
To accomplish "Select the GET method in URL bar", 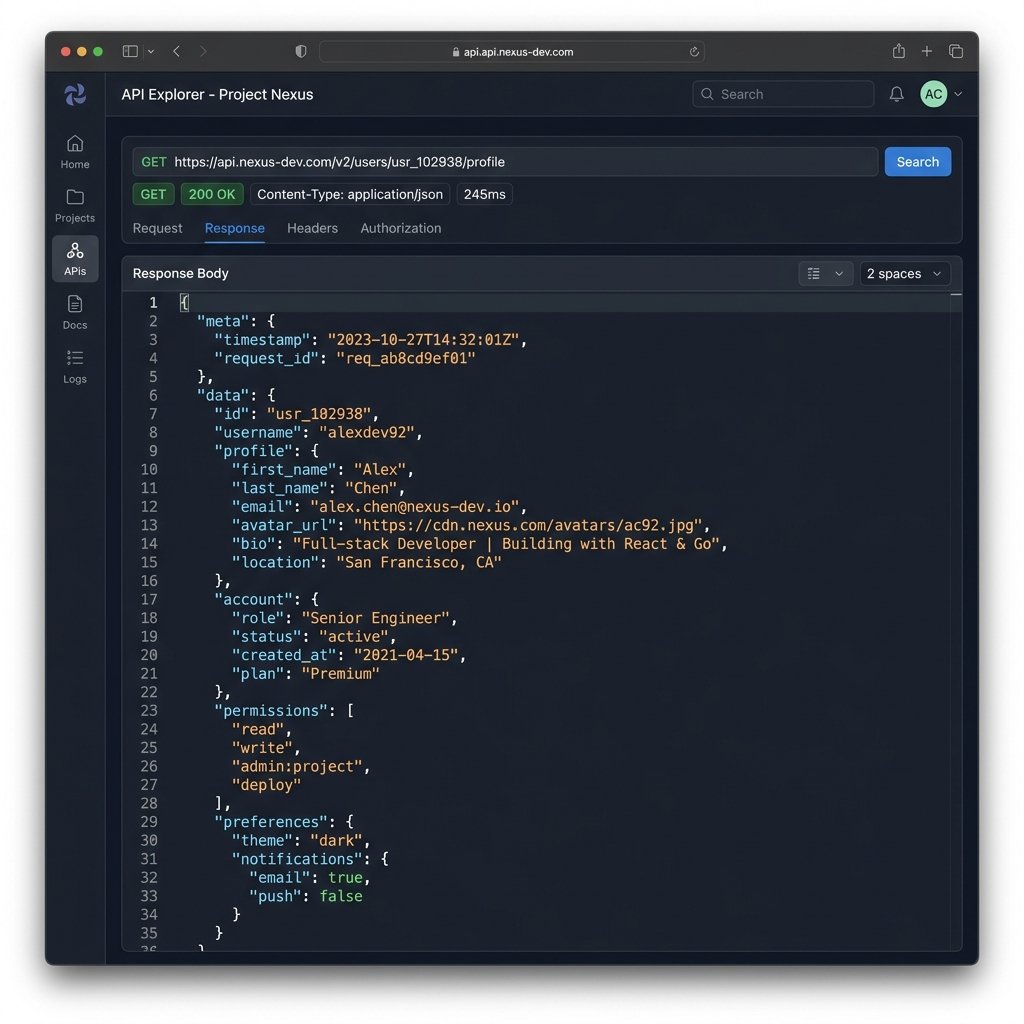I will pos(153,162).
